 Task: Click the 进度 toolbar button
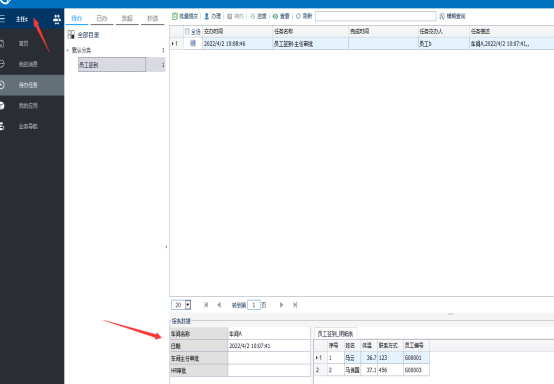[258, 16]
